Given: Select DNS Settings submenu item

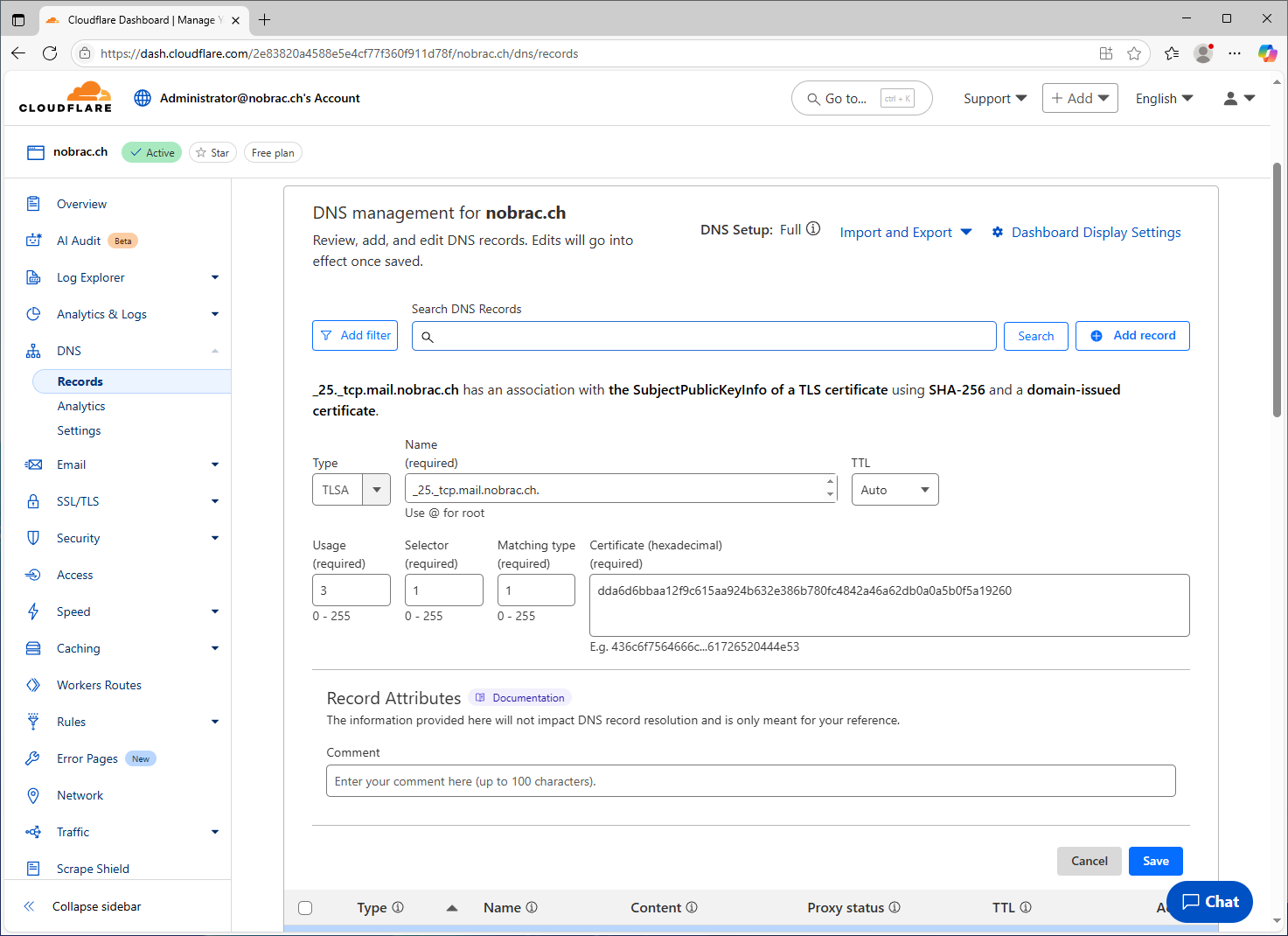Looking at the screenshot, I should pyautogui.click(x=79, y=430).
